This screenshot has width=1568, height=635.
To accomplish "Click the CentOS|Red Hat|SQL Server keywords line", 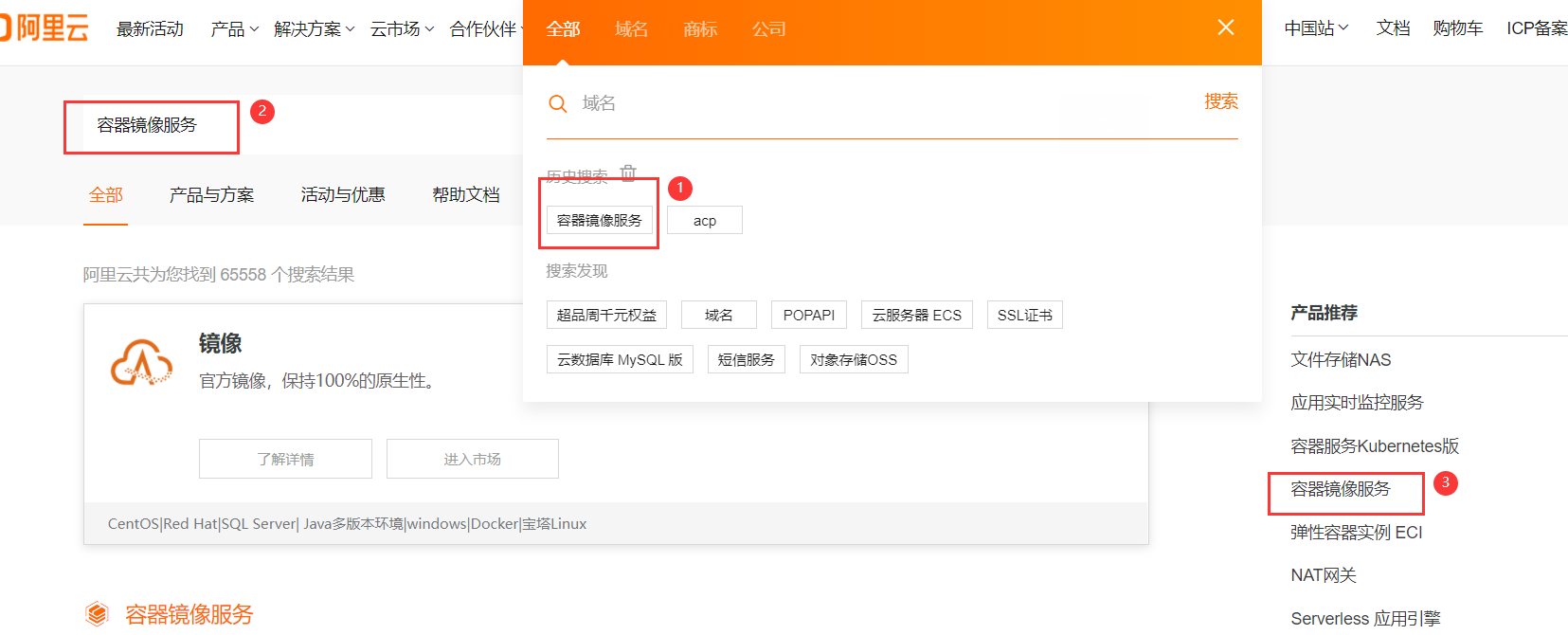I will 347,523.
